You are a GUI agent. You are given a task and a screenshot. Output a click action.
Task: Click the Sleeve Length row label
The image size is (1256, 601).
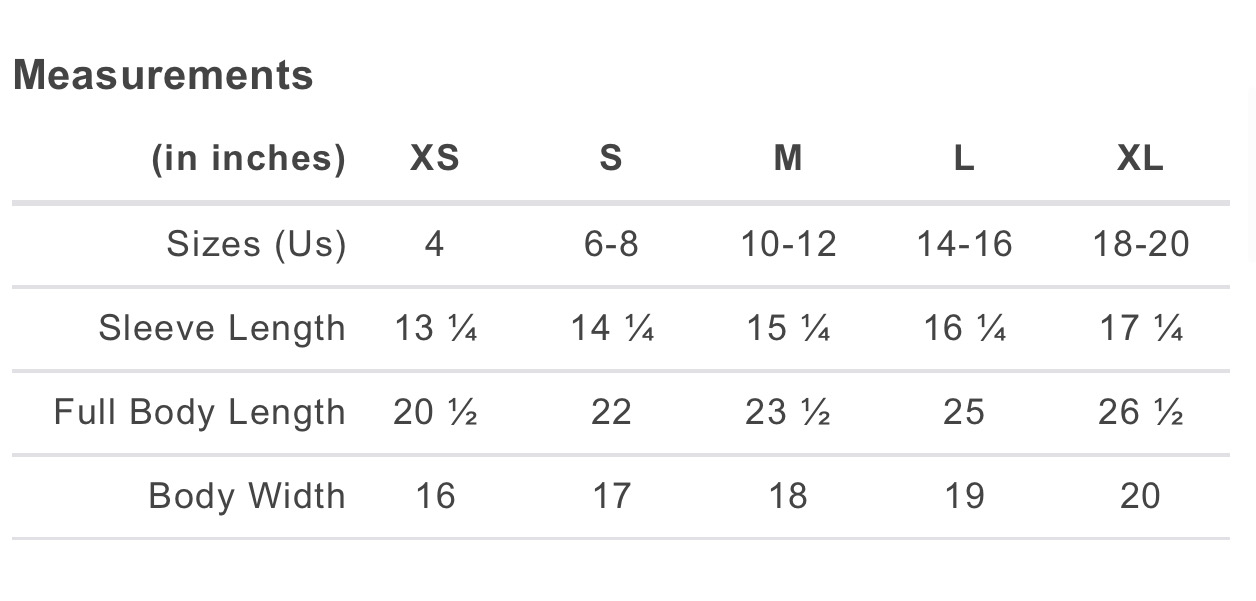coord(222,328)
